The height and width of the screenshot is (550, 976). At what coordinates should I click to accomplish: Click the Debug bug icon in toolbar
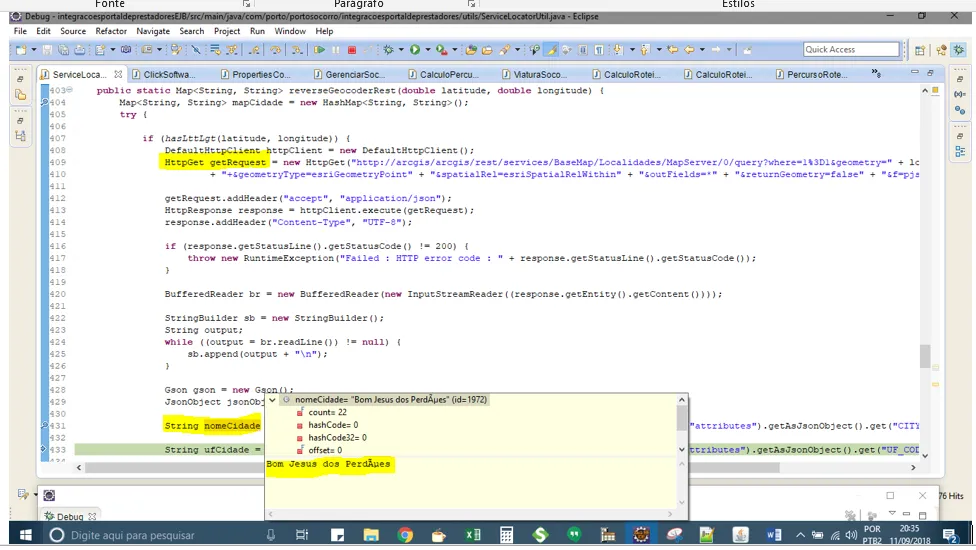pyautogui.click(x=389, y=50)
